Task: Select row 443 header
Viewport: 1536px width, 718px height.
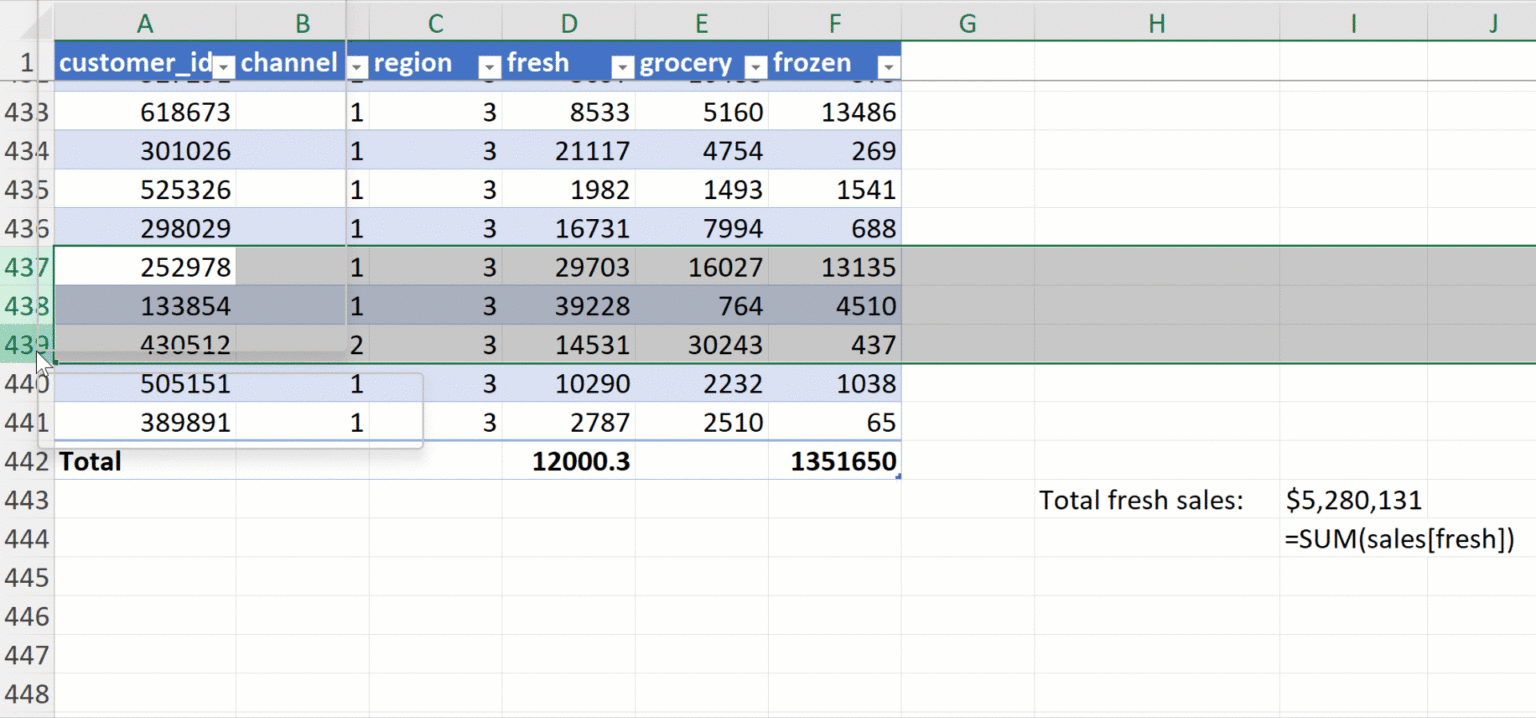Action: tap(26, 500)
